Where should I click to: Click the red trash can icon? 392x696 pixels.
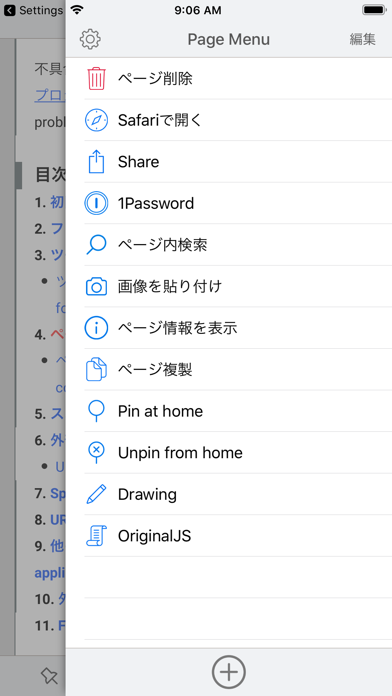tap(96, 79)
